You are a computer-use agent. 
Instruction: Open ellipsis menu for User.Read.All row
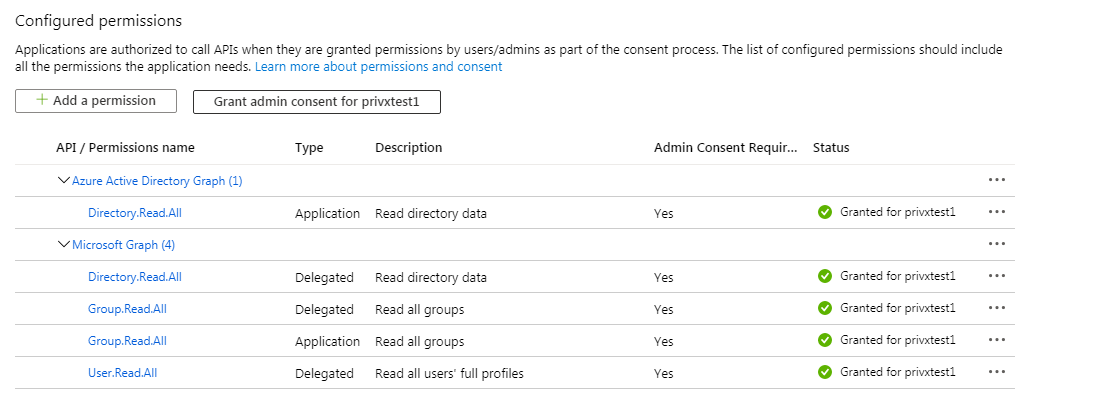tap(995, 372)
